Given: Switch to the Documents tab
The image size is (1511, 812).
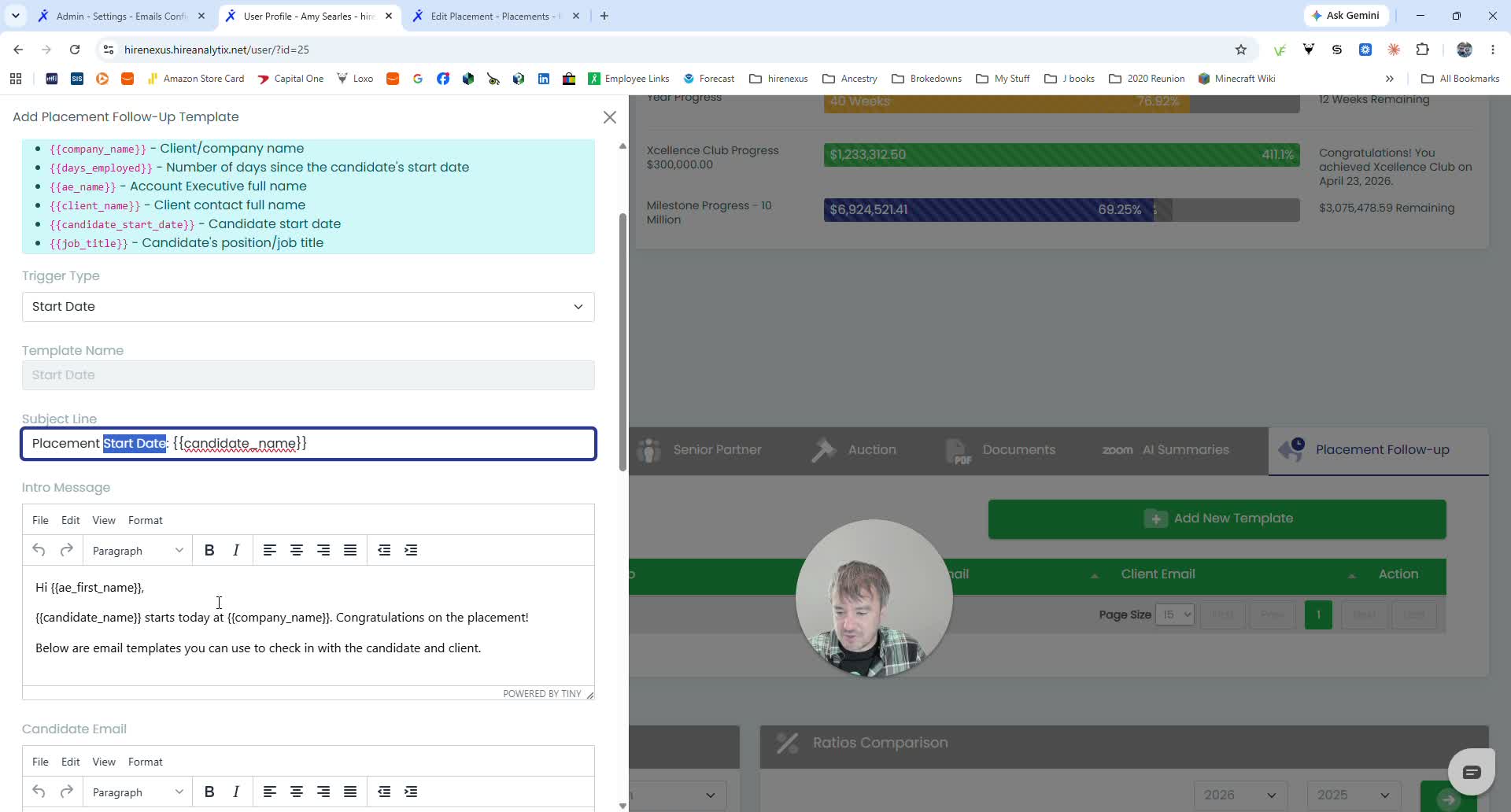Looking at the screenshot, I should click(1000, 450).
